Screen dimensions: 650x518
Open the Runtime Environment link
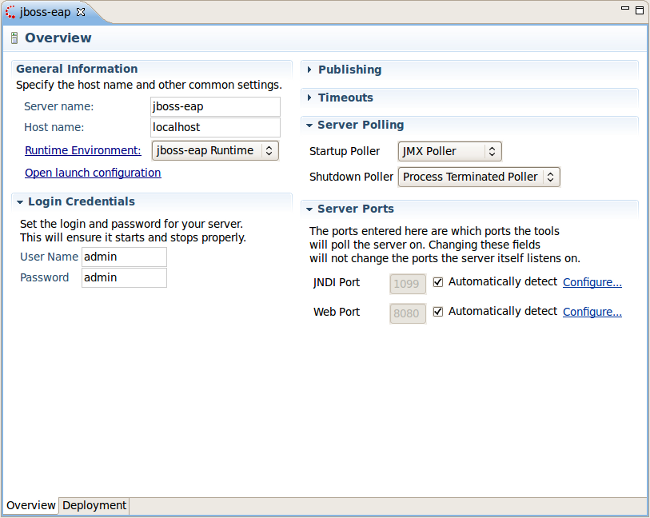click(83, 150)
